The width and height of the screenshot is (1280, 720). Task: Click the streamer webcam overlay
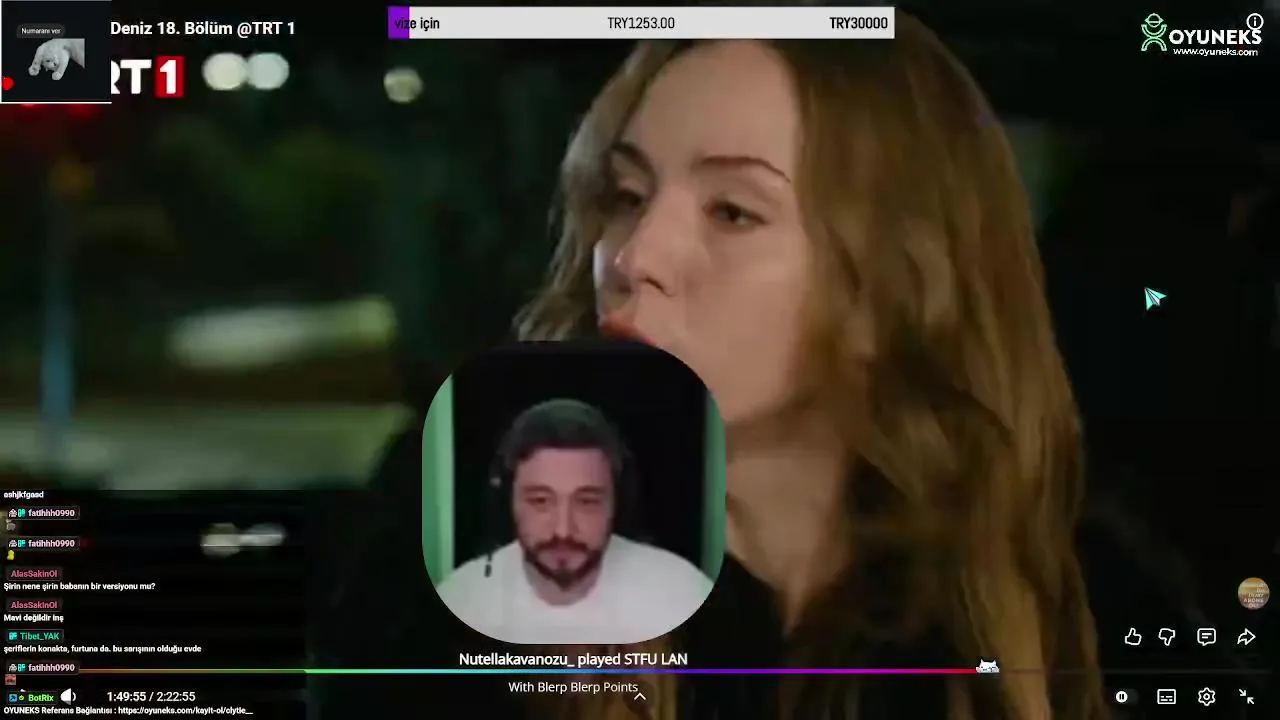point(573,493)
